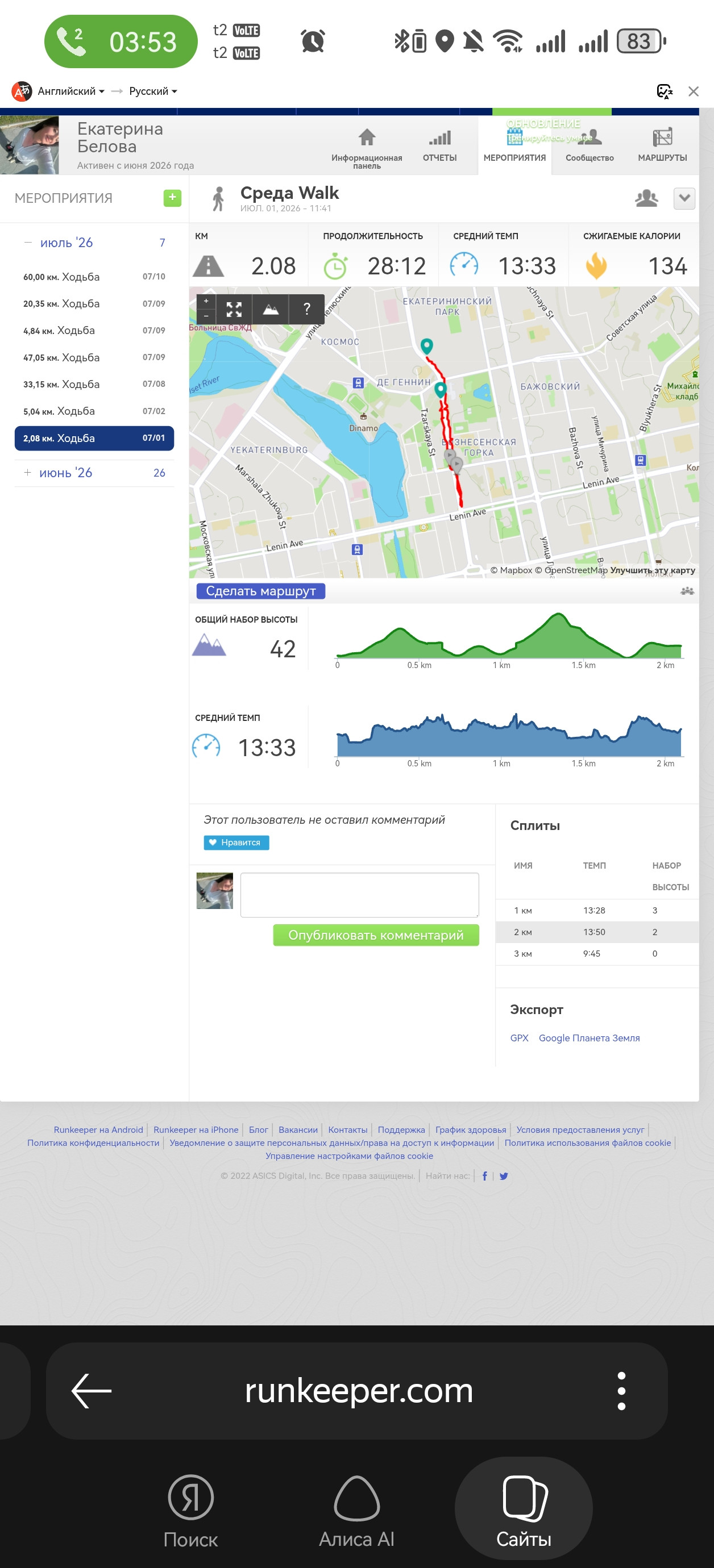Open the browser three-dot menu

[621, 1390]
